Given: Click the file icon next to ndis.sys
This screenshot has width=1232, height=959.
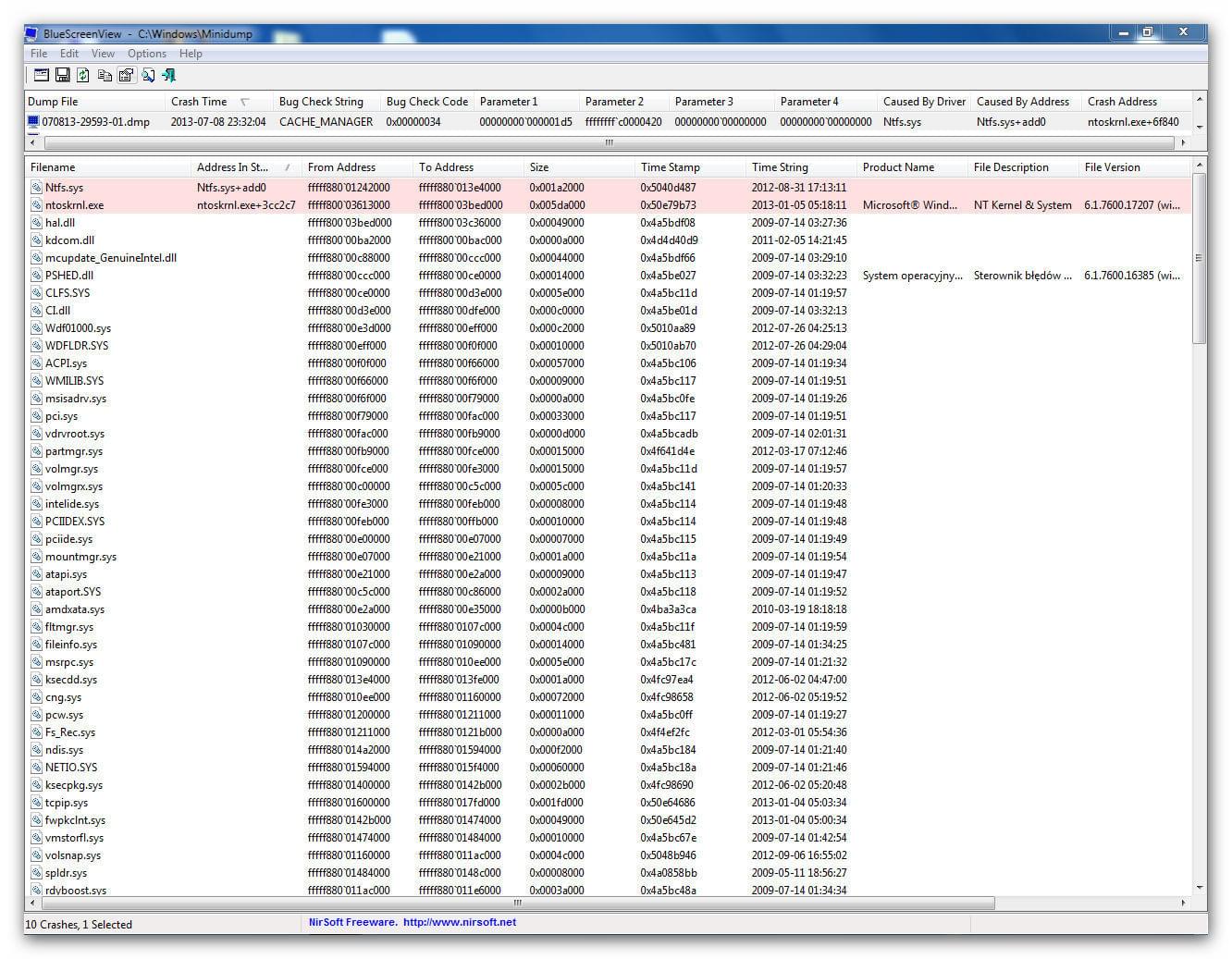Looking at the screenshot, I should [36, 750].
